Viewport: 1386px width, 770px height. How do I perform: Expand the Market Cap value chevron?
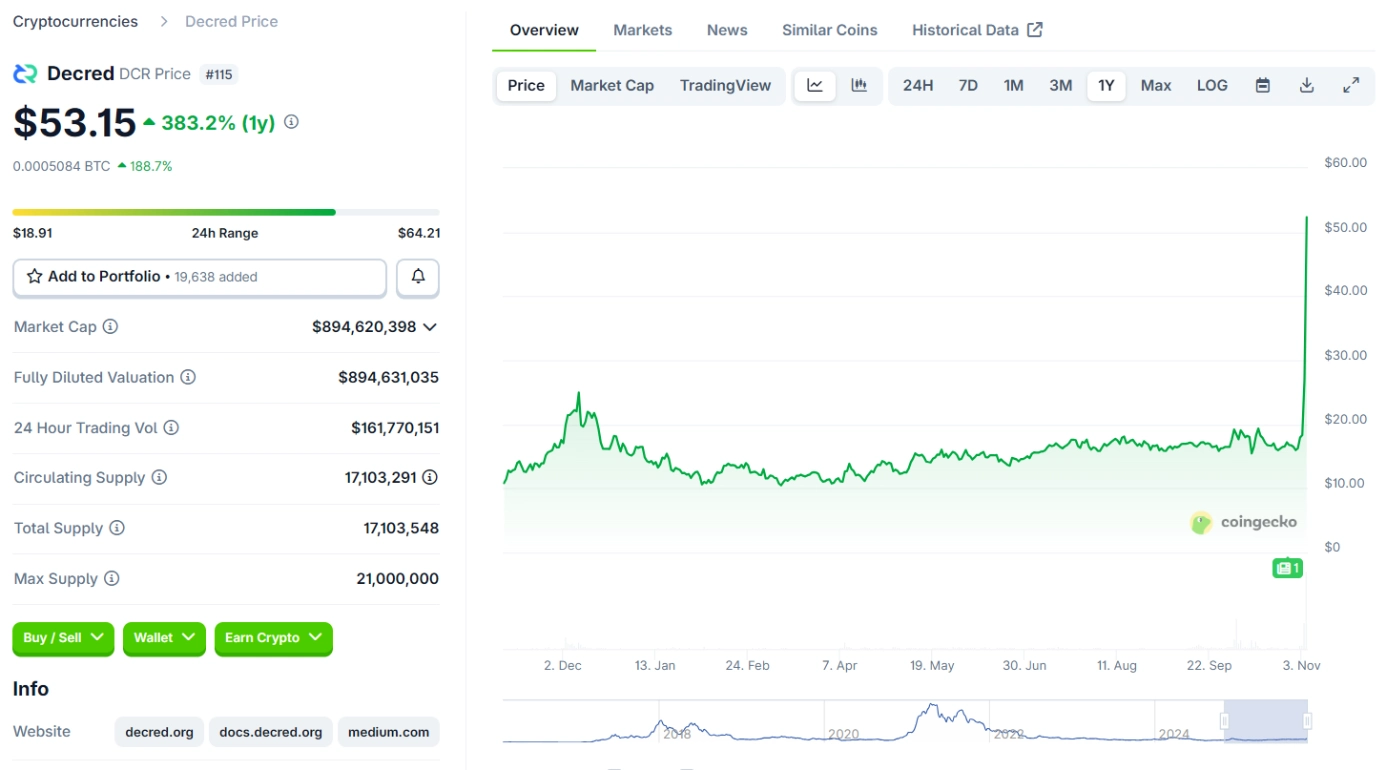pyautogui.click(x=430, y=327)
